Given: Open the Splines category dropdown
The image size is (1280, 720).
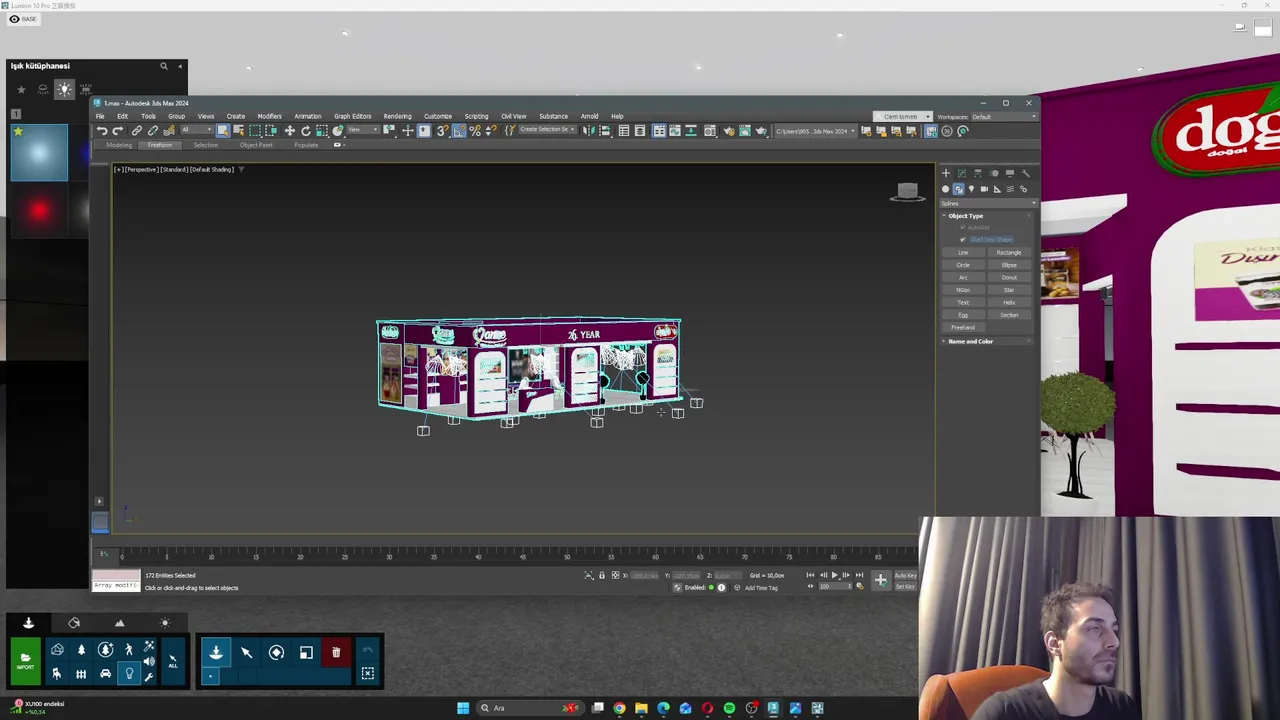Looking at the screenshot, I should click(x=988, y=204).
